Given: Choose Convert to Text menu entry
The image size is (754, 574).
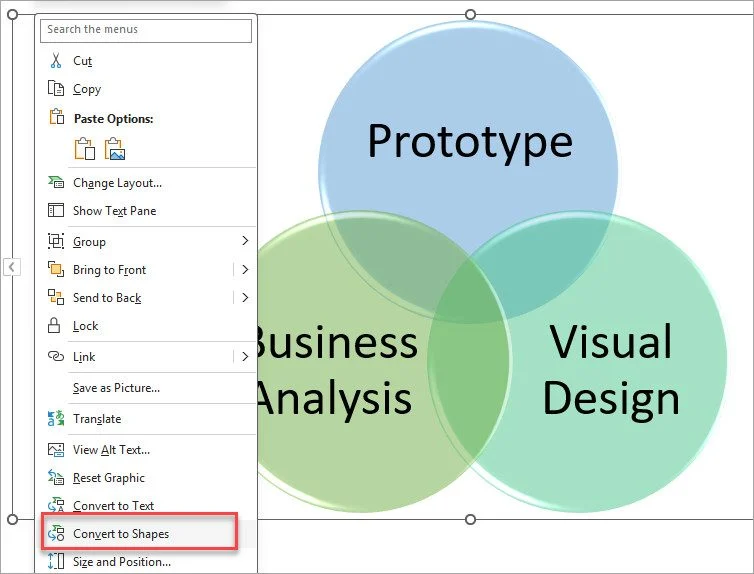Looking at the screenshot, I should pos(146,506).
